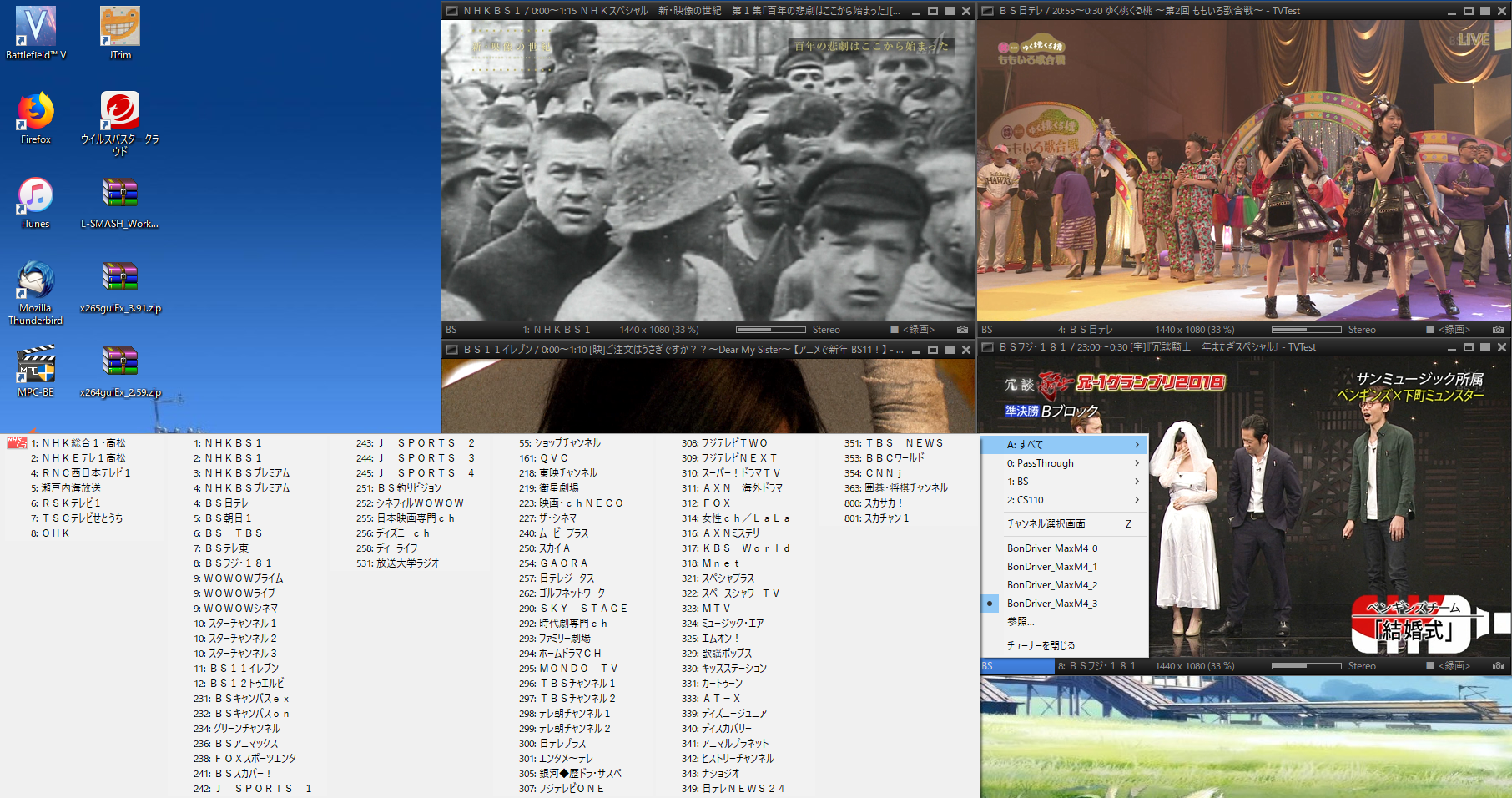Click the BS日テレ window title bar icon
1512x798 pixels.
[987, 11]
